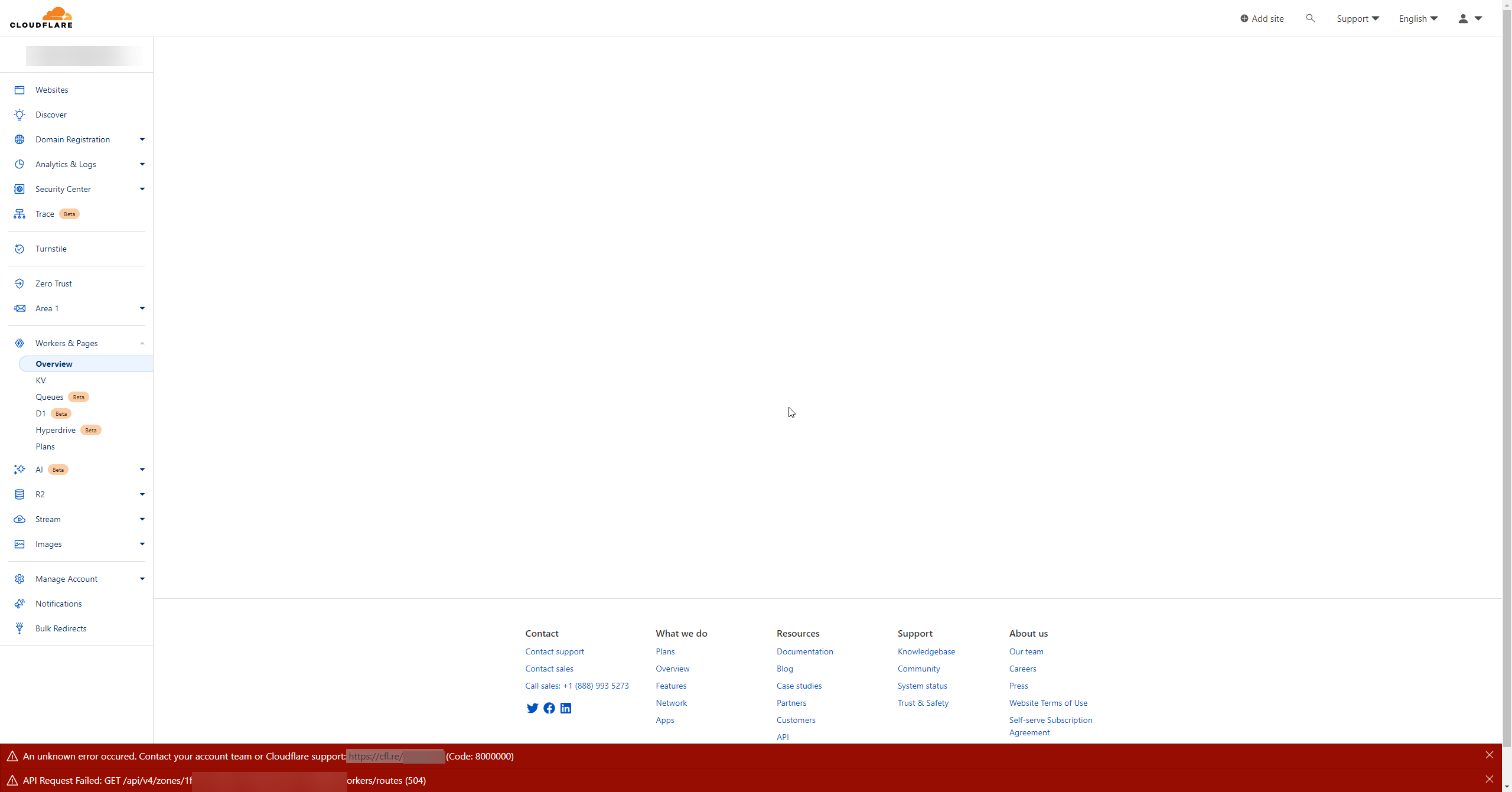The image size is (1512, 792).
Task: Open the English language dropdown
Action: coord(1417,18)
